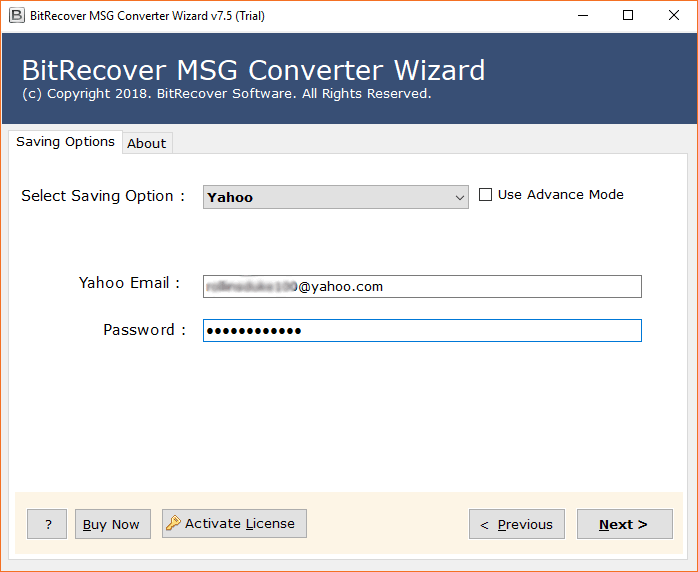This screenshot has width=698, height=572.
Task: Click the BitRecover app icon in title bar
Action: coord(16,16)
